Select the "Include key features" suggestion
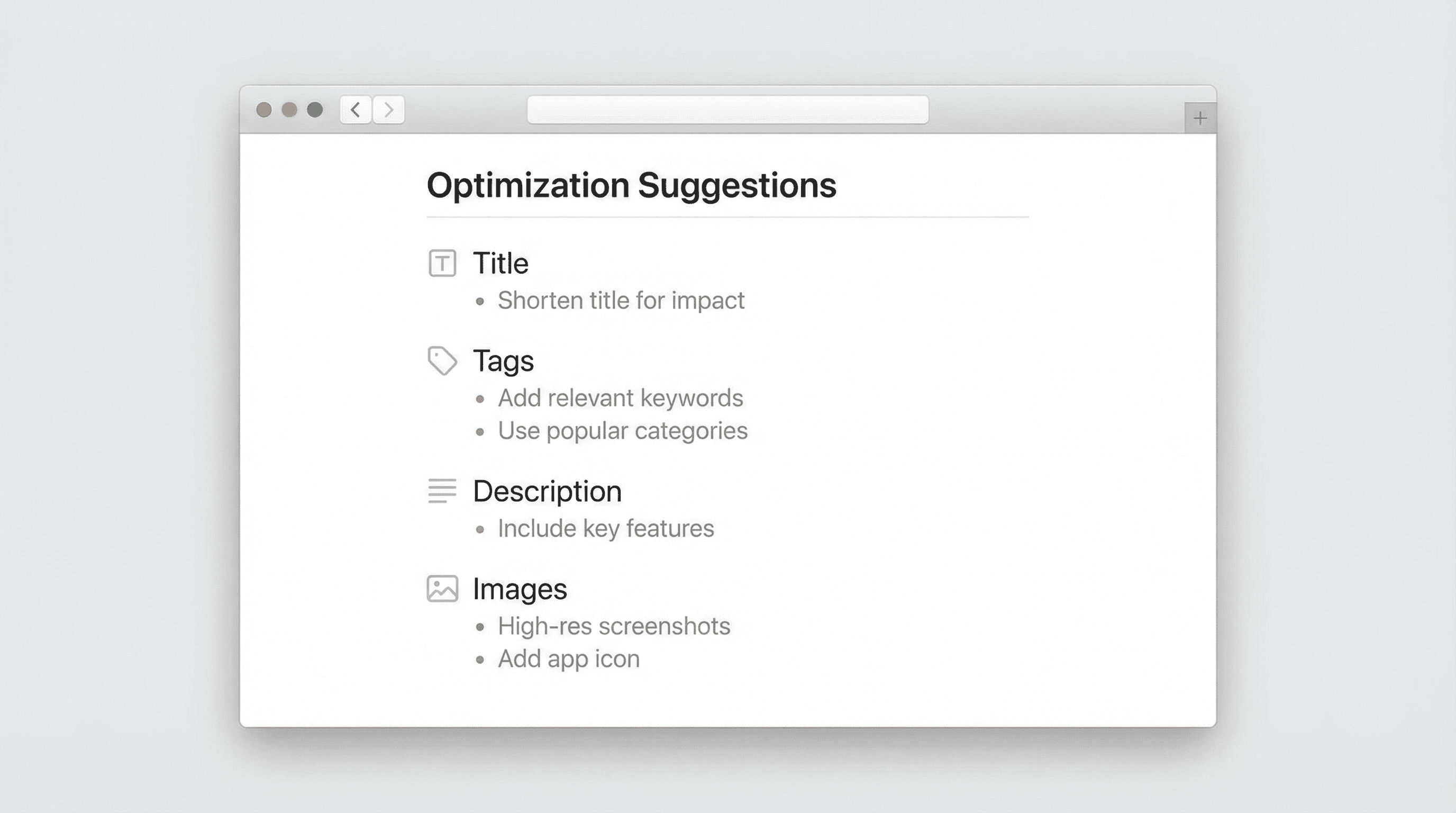Viewport: 1456px width, 813px height. [x=605, y=529]
